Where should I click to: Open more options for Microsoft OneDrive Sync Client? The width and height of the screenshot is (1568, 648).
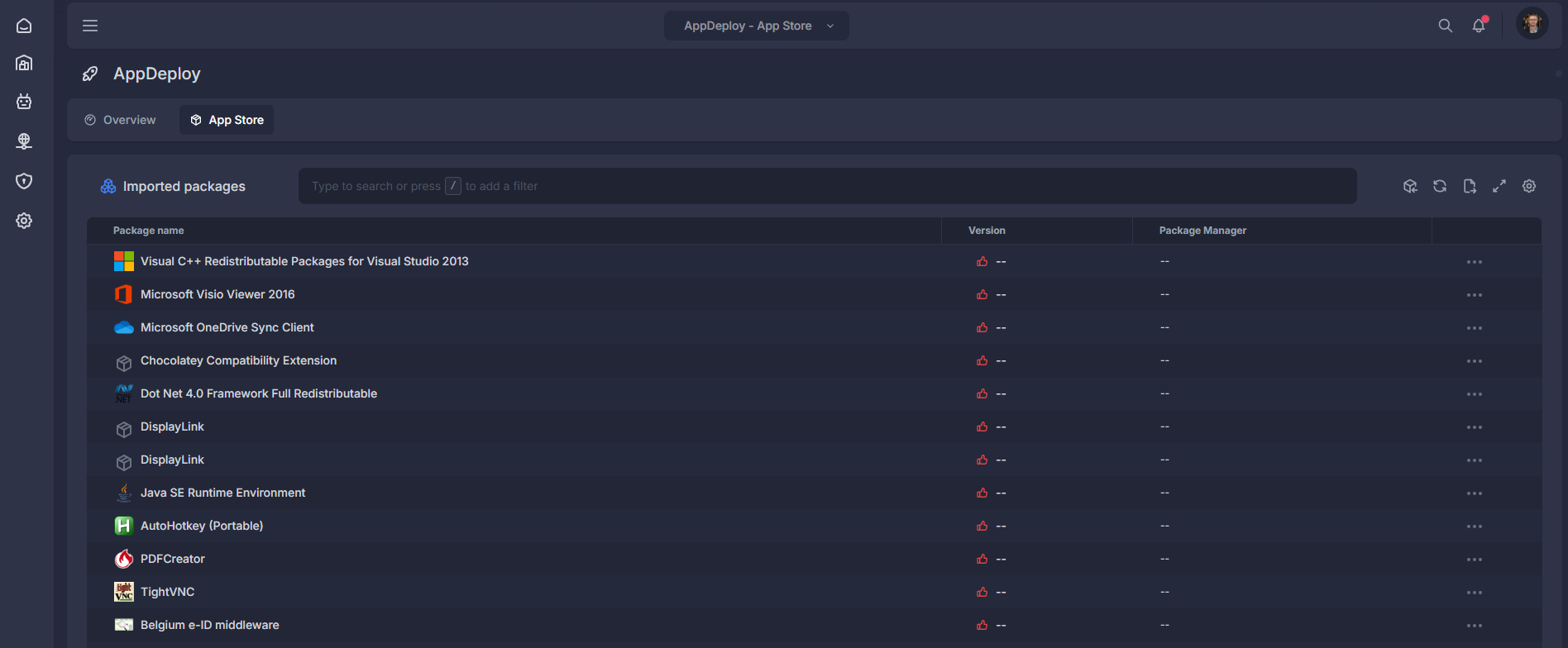pyautogui.click(x=1474, y=328)
